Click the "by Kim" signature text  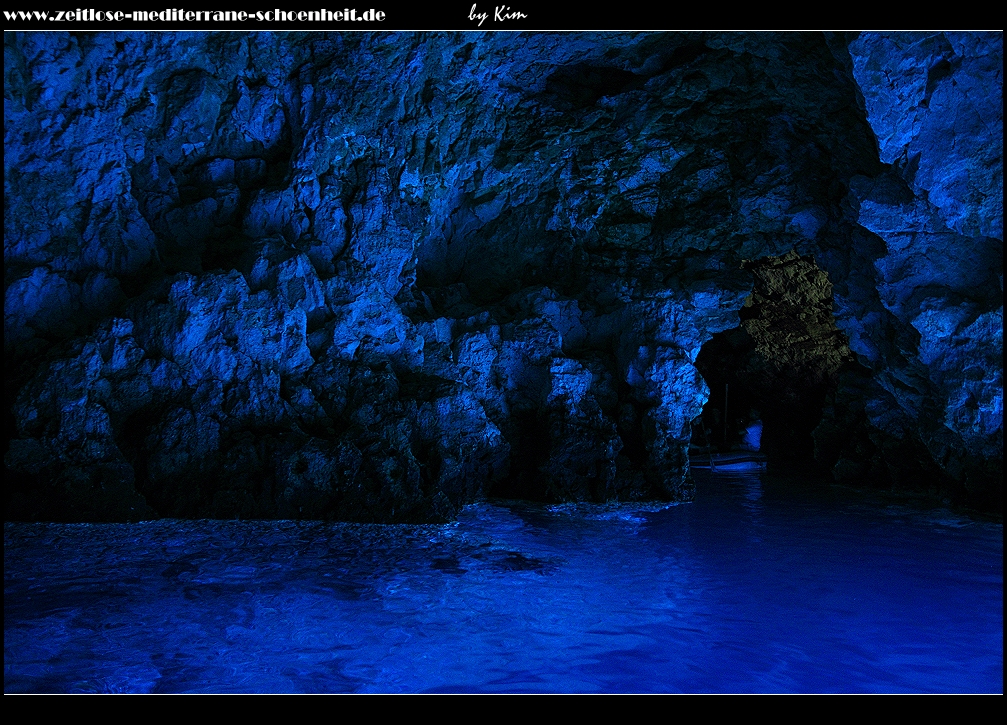tap(497, 15)
